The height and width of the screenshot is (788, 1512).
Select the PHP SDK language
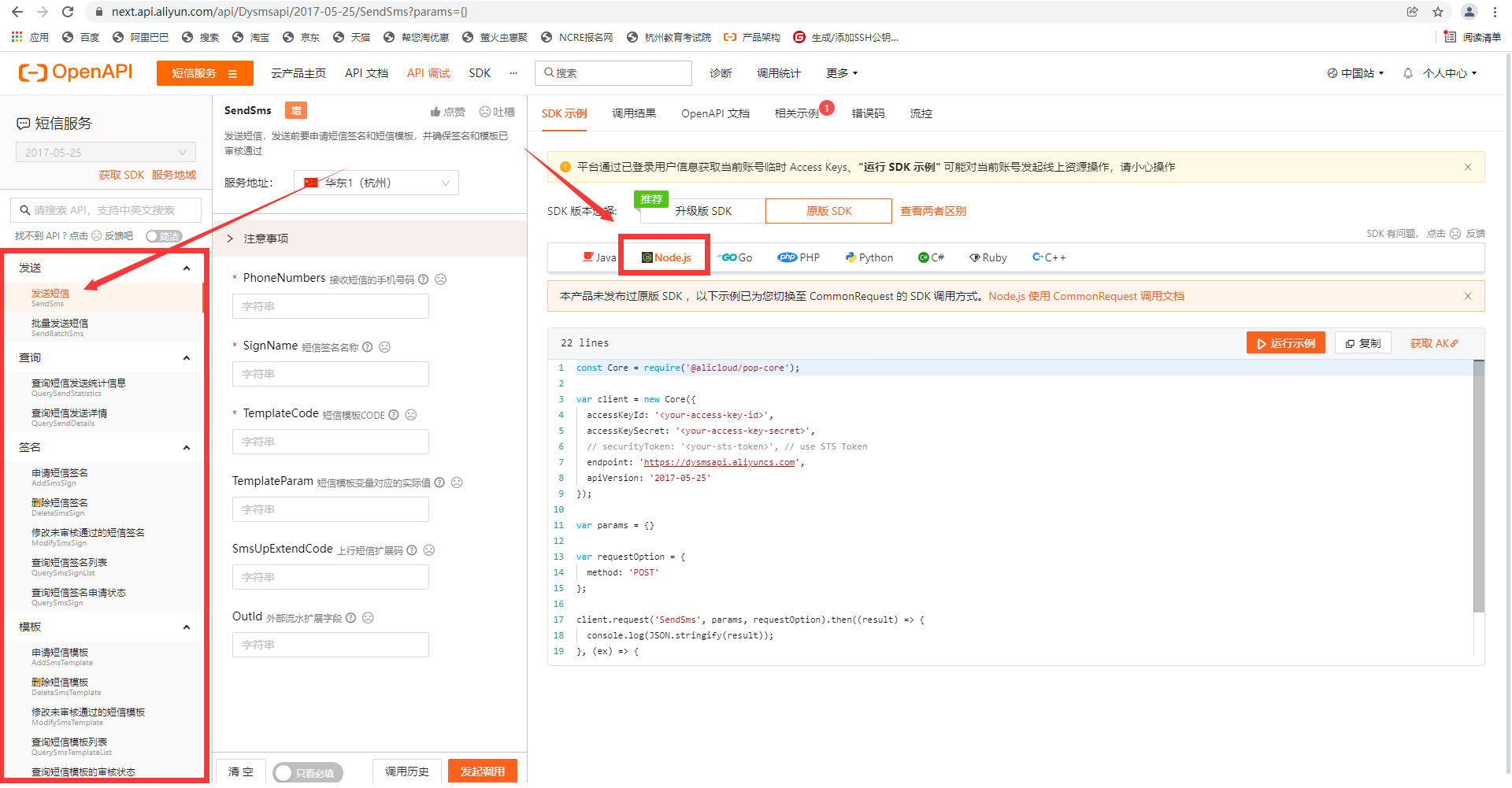coord(799,257)
